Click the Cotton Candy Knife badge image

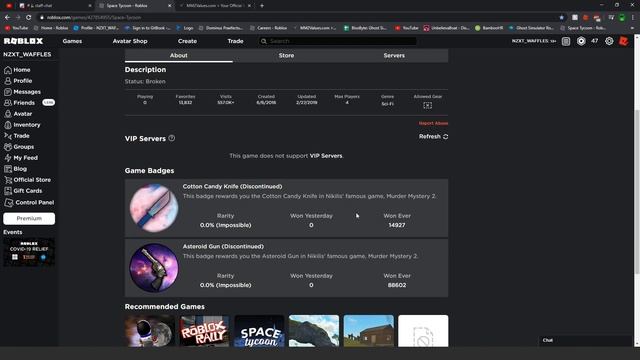154,208
